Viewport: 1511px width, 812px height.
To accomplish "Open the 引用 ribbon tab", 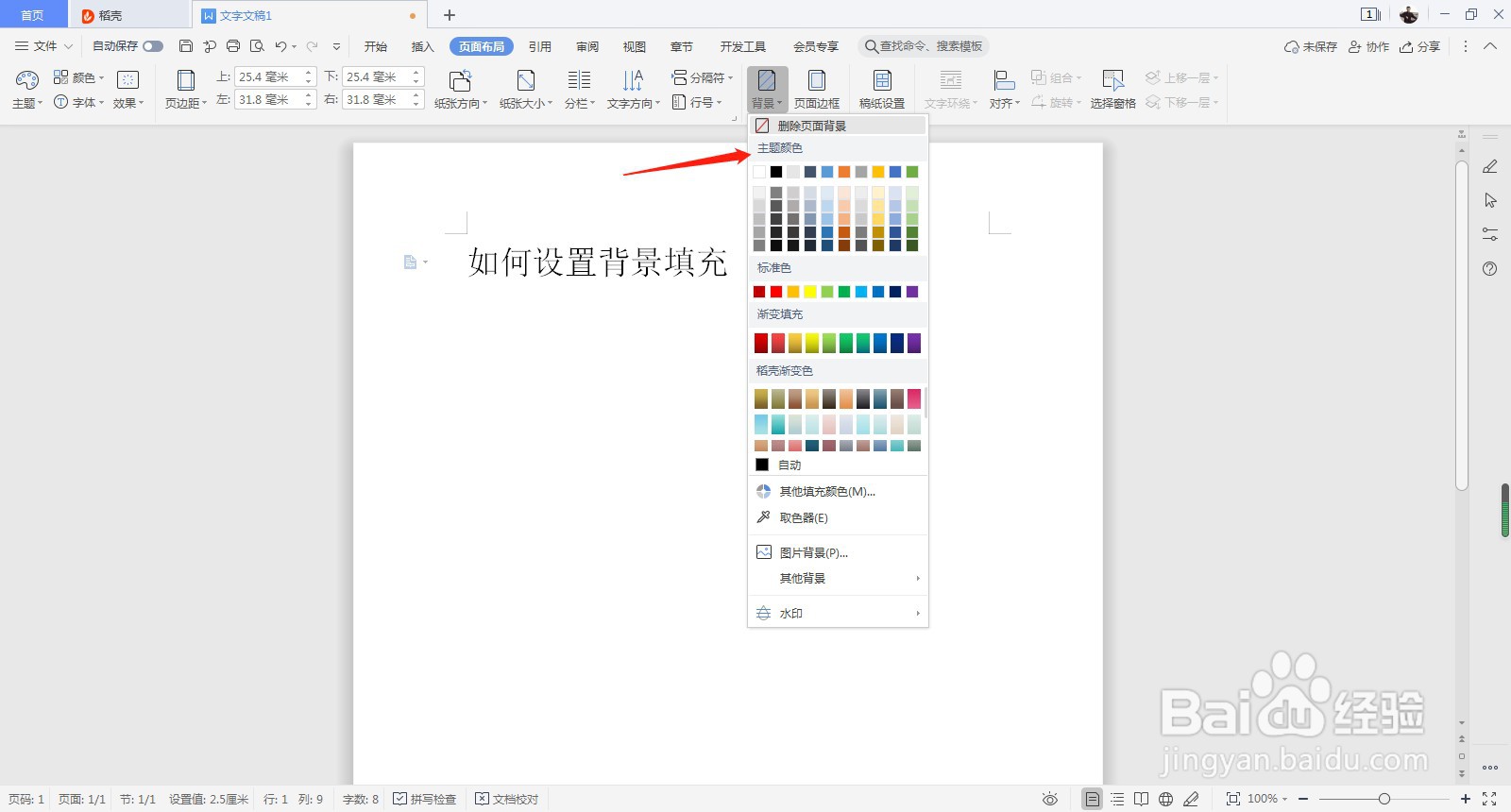I will click(x=540, y=46).
